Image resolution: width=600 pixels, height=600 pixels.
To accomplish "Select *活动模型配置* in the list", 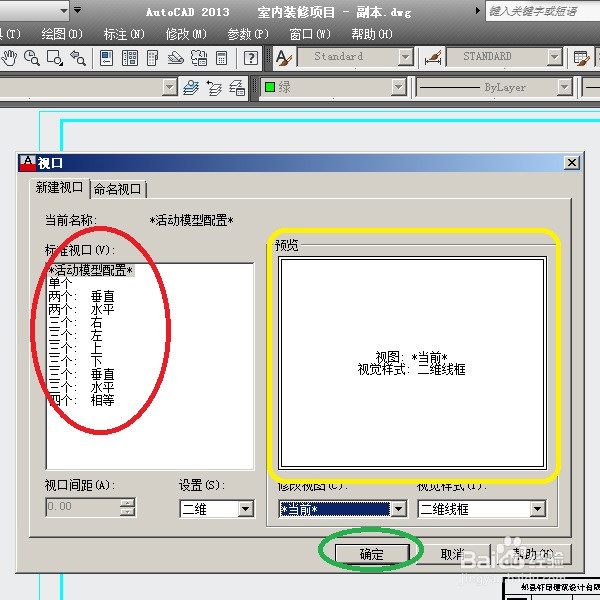I will pos(91,271).
